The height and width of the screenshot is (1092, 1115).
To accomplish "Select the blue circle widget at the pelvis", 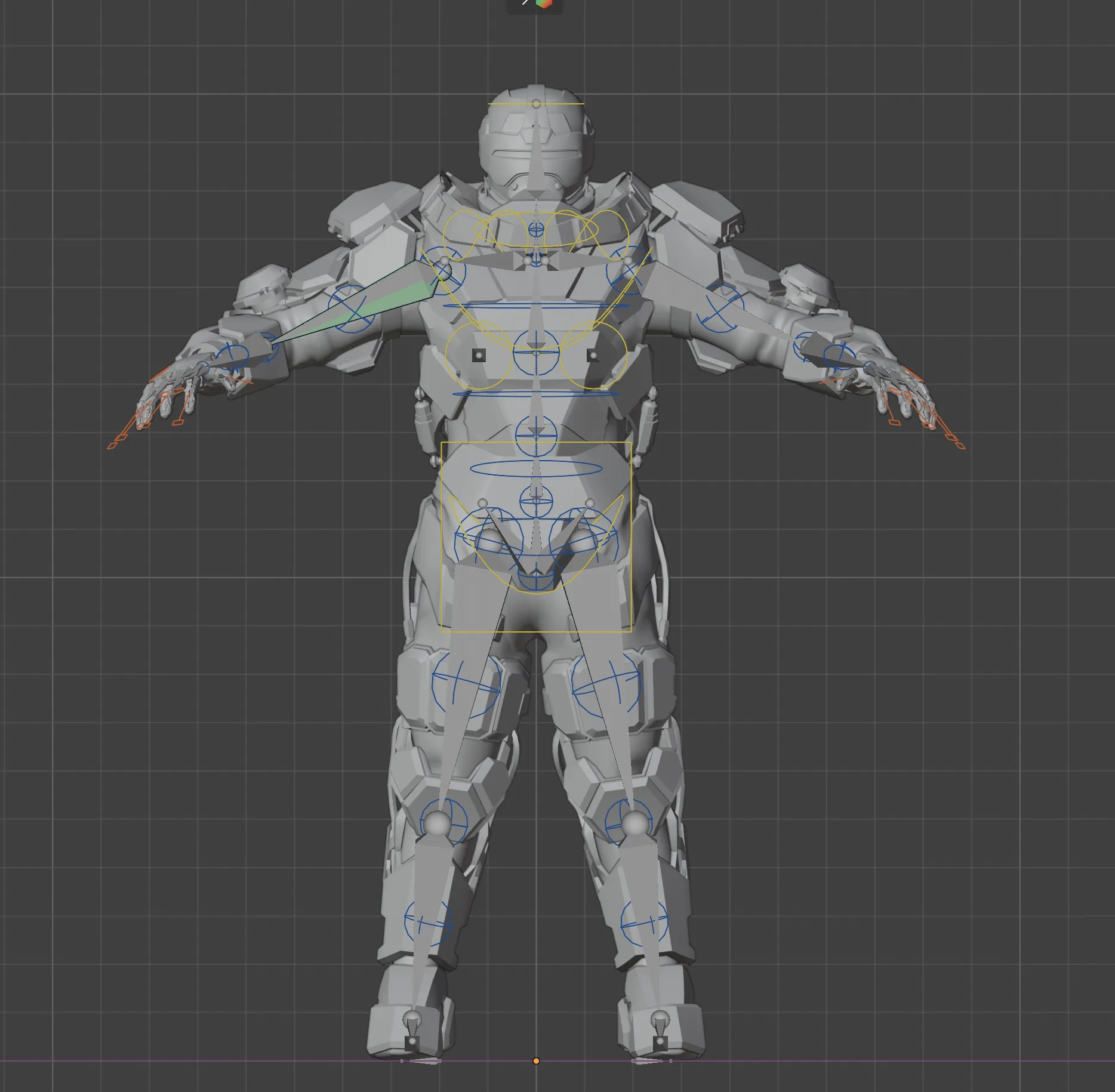I will pyautogui.click(x=536, y=501).
